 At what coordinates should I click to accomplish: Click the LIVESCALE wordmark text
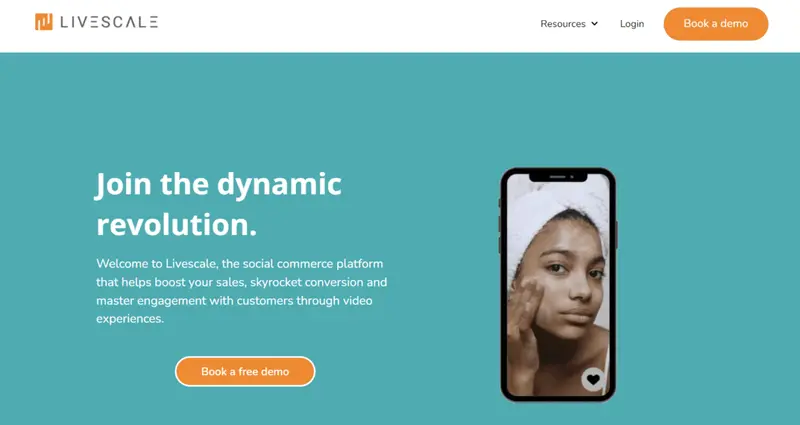109,21
